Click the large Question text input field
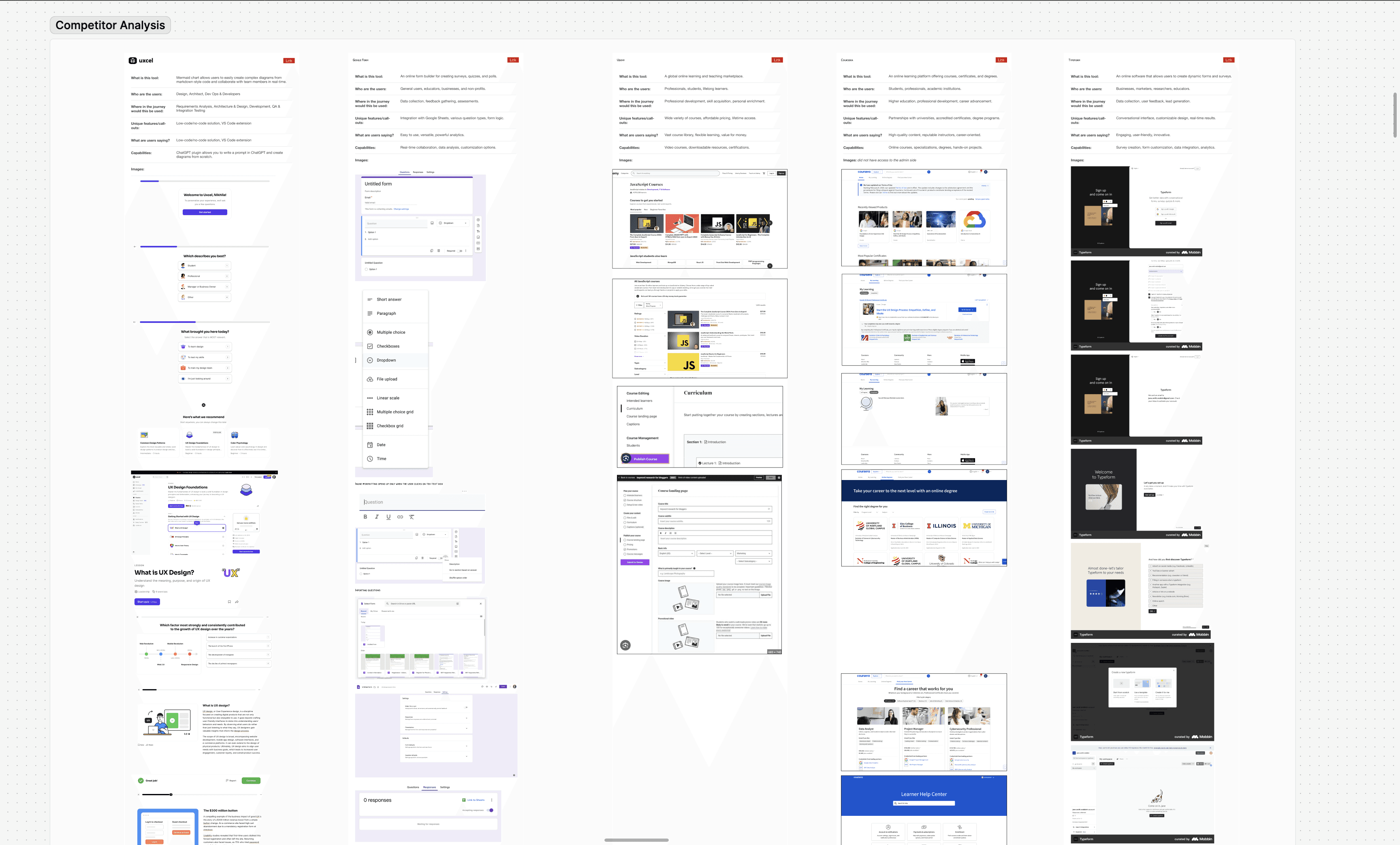The image size is (1400, 845). [x=422, y=502]
